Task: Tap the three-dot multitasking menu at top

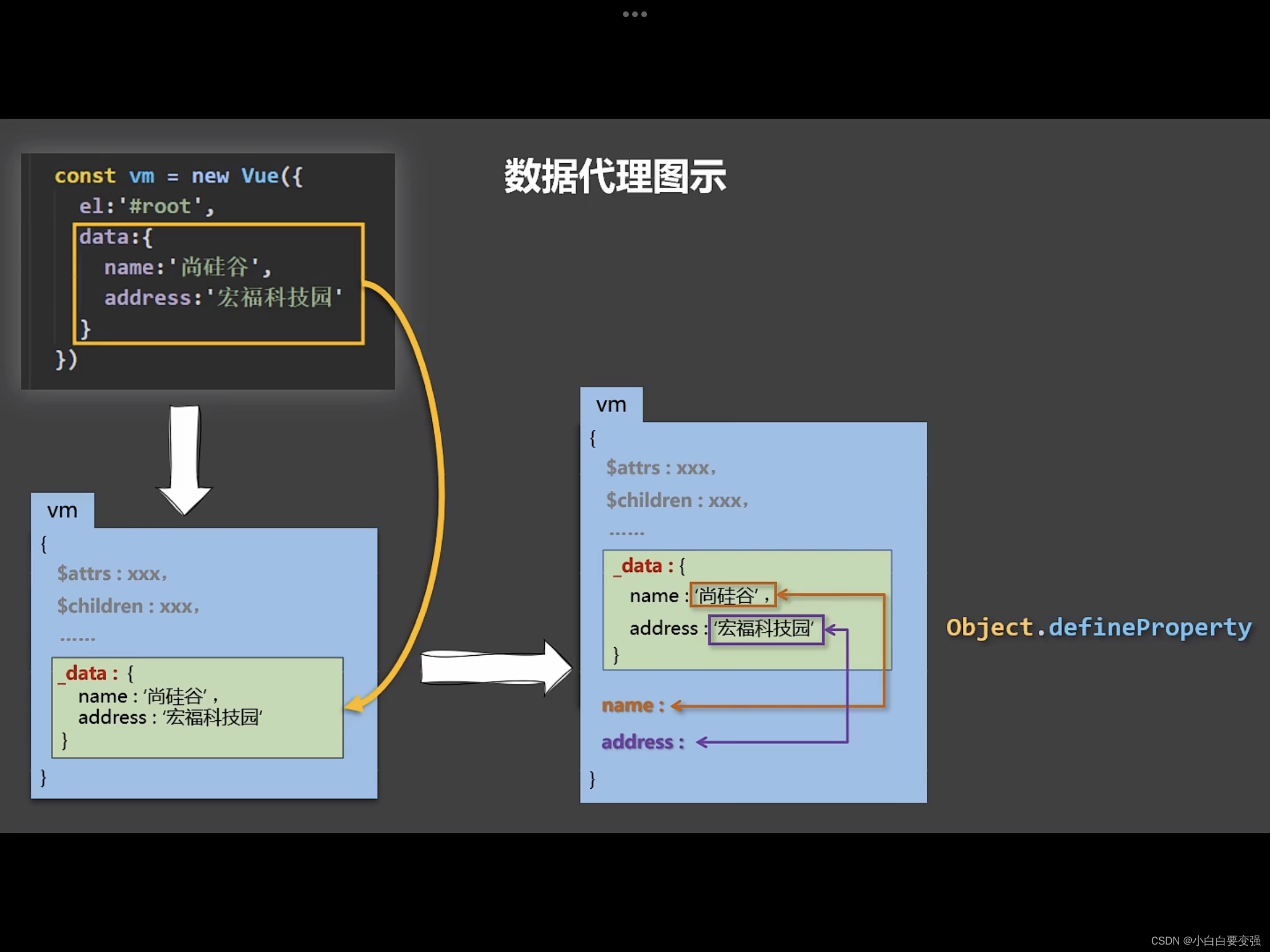Action: click(634, 14)
